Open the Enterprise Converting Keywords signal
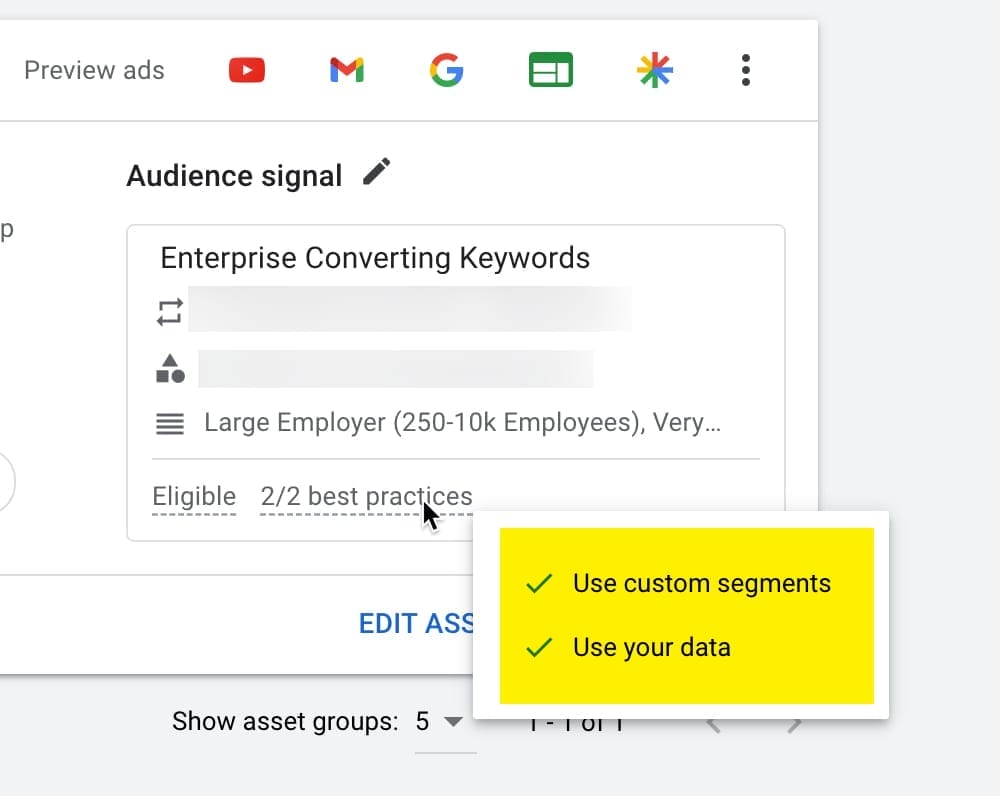The image size is (1000, 796). [375, 259]
